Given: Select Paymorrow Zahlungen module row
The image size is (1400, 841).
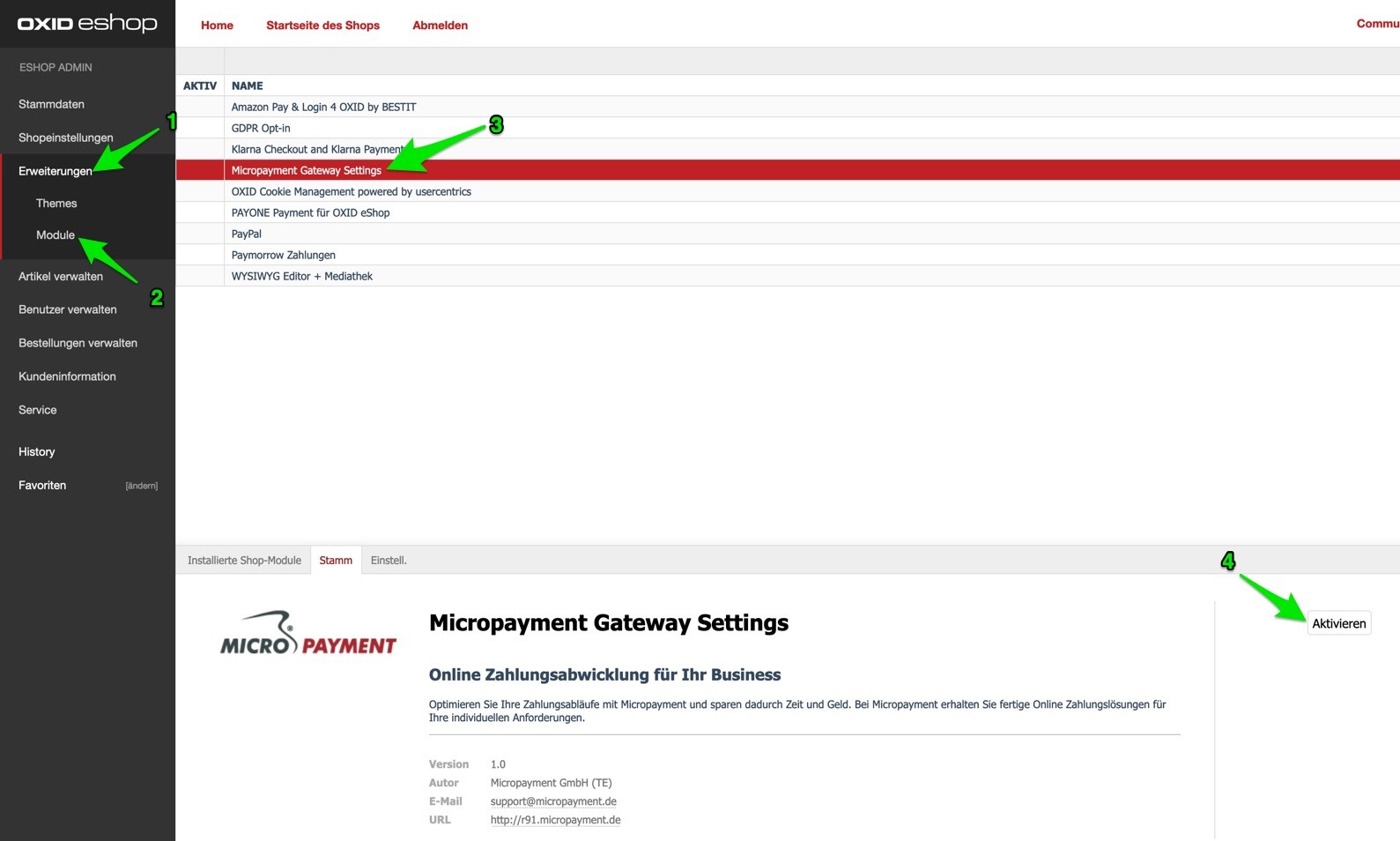Looking at the screenshot, I should [x=788, y=255].
